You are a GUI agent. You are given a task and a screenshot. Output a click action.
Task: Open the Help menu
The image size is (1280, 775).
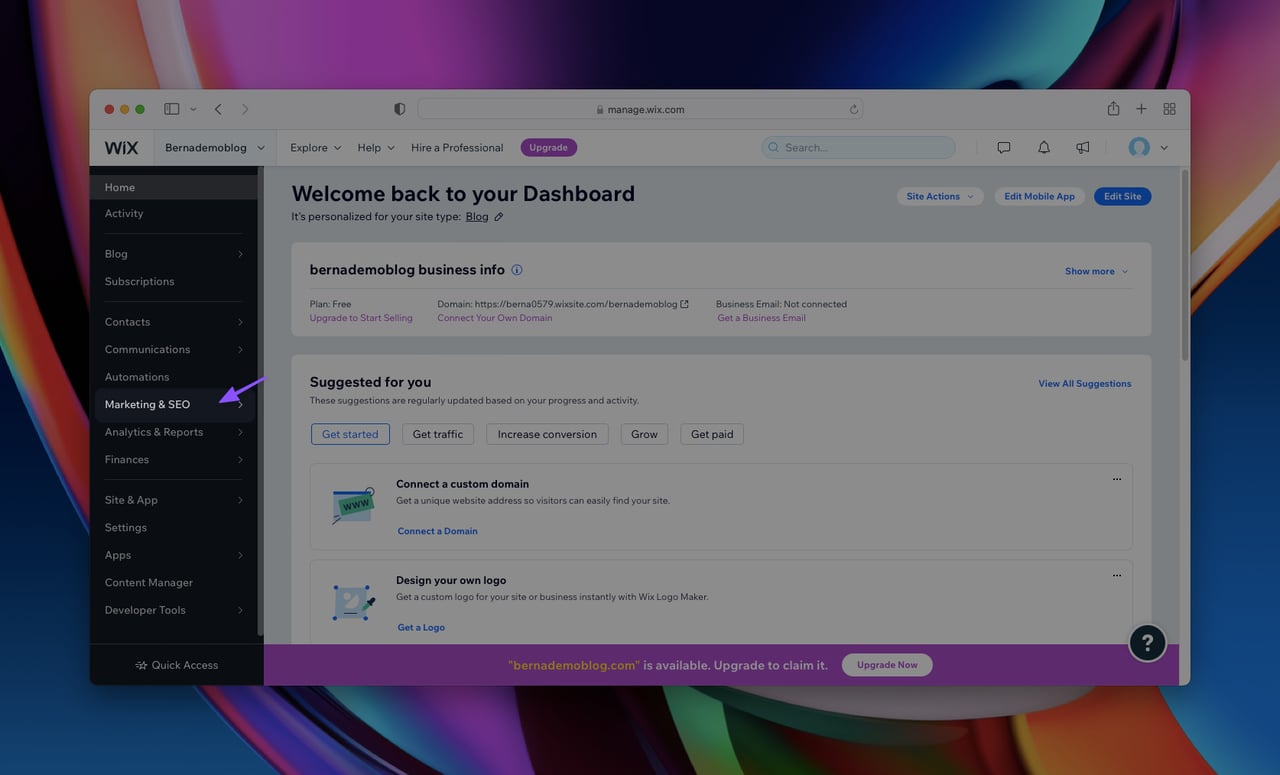click(x=376, y=147)
